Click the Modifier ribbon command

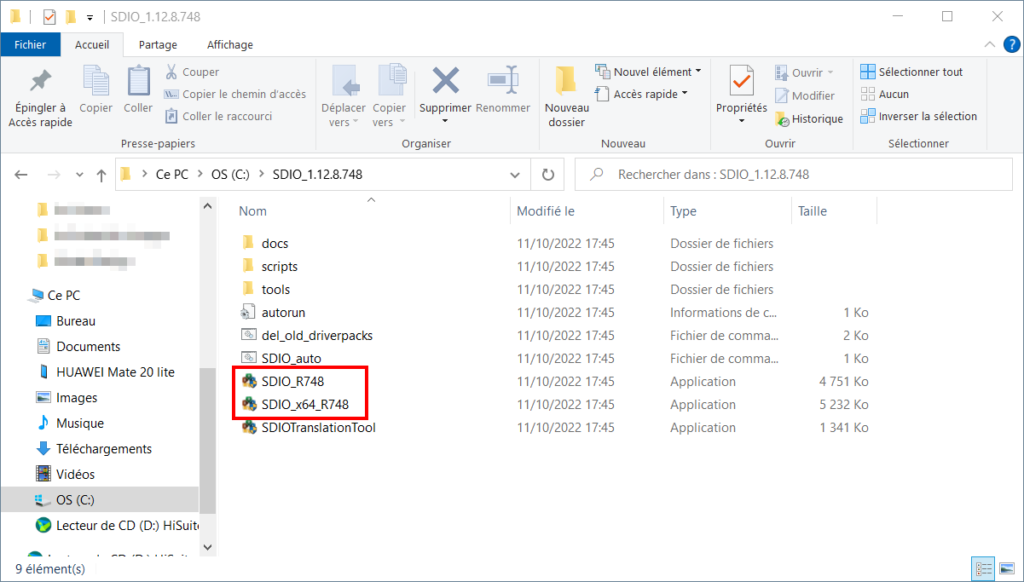pos(805,96)
